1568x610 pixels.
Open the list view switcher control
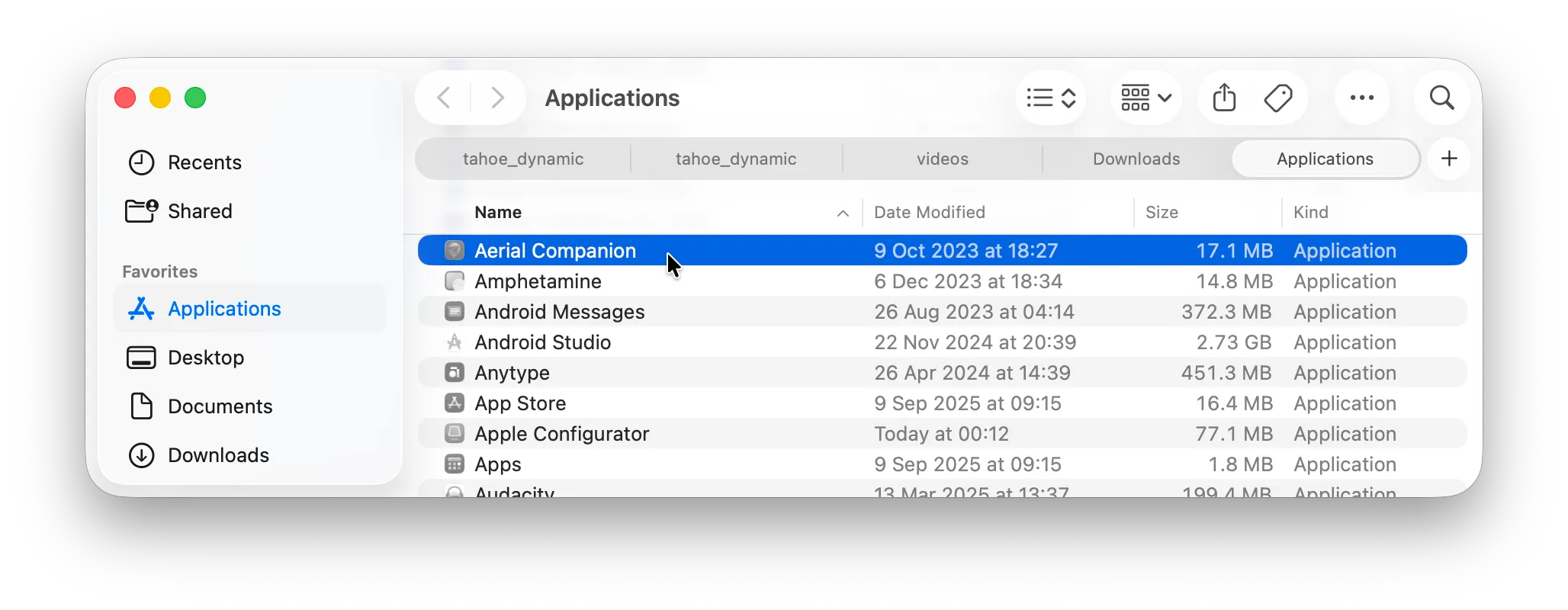click(1051, 98)
